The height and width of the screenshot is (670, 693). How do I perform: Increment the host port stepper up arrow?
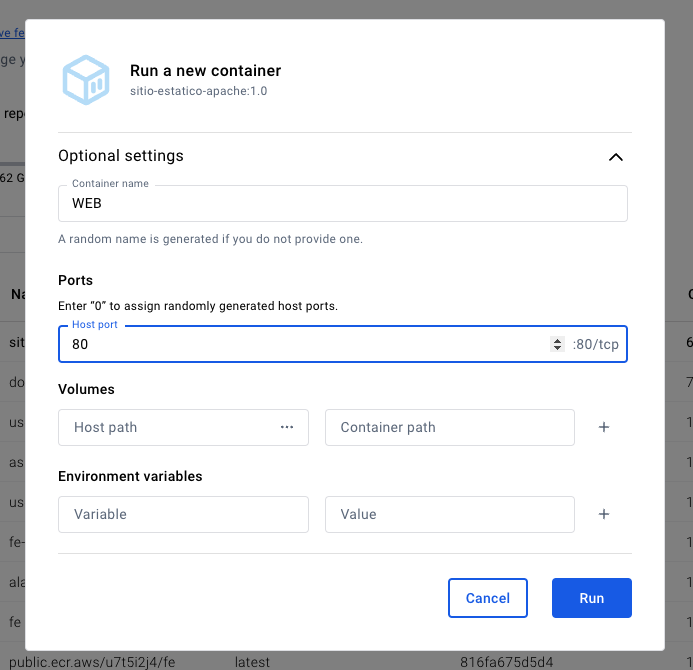pyautogui.click(x=557, y=341)
